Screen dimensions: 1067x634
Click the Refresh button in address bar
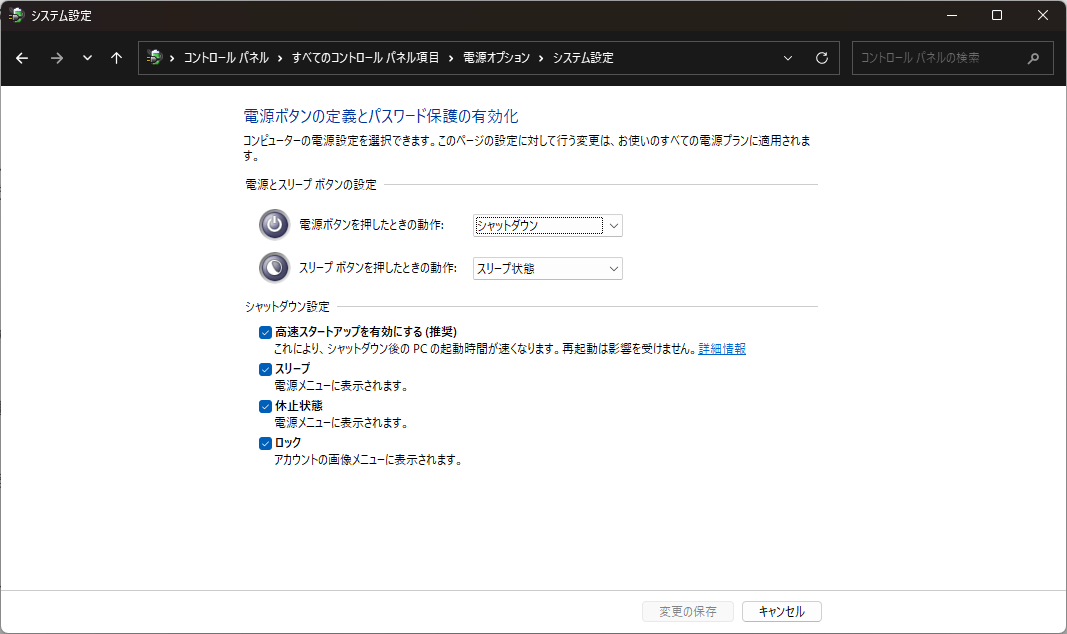click(x=822, y=58)
